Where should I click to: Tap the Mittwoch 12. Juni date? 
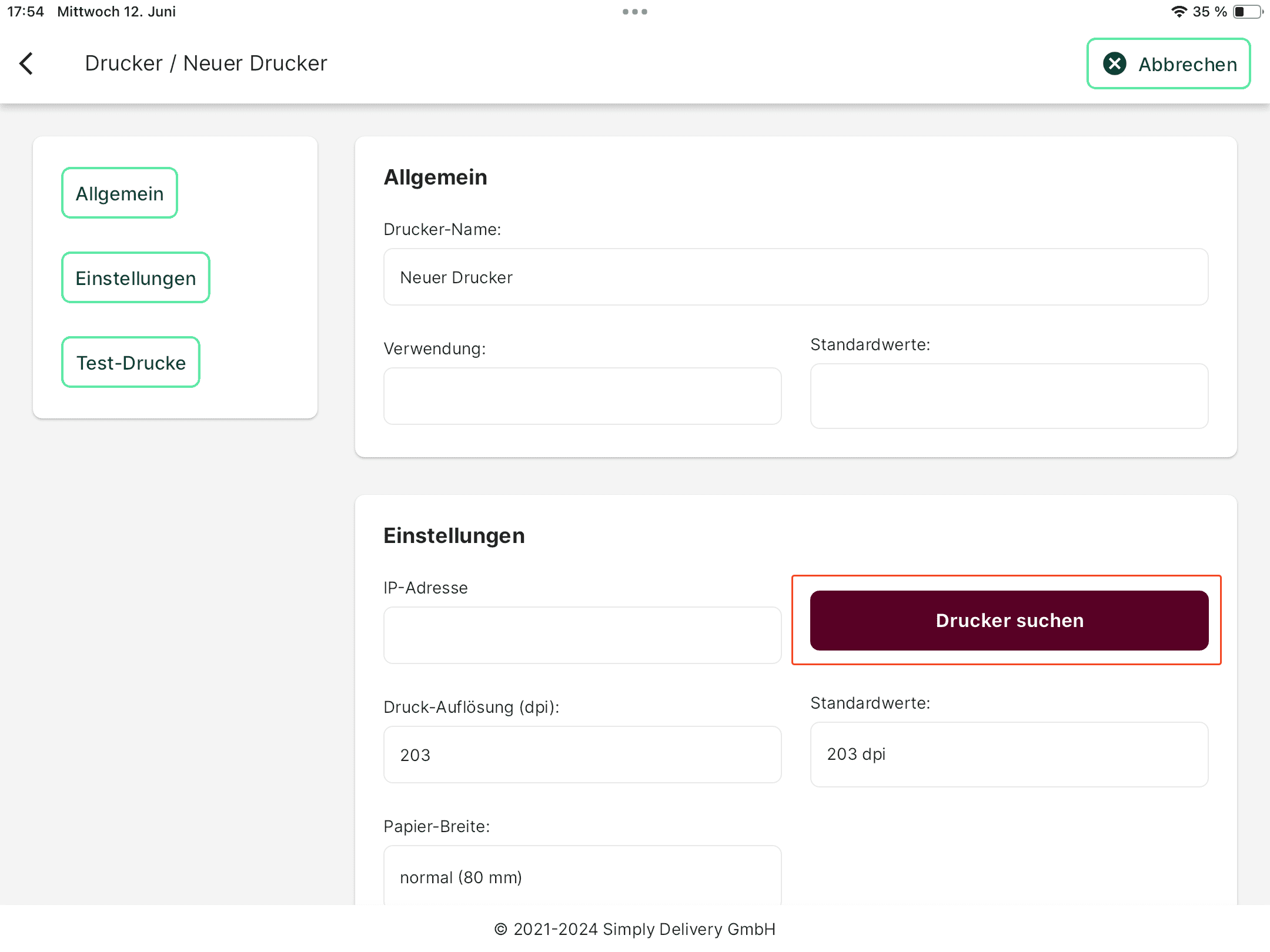116,12
